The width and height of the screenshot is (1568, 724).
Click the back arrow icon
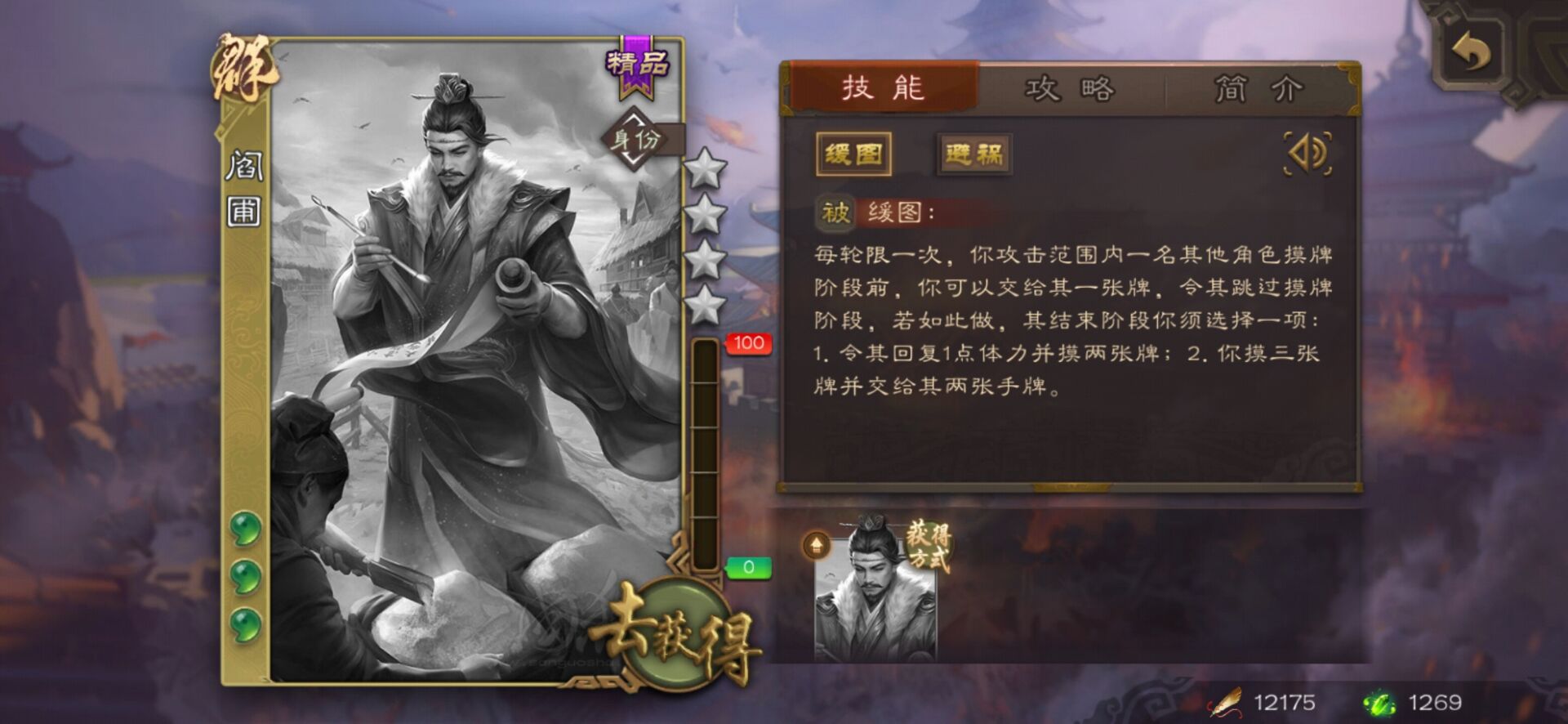click(1471, 51)
